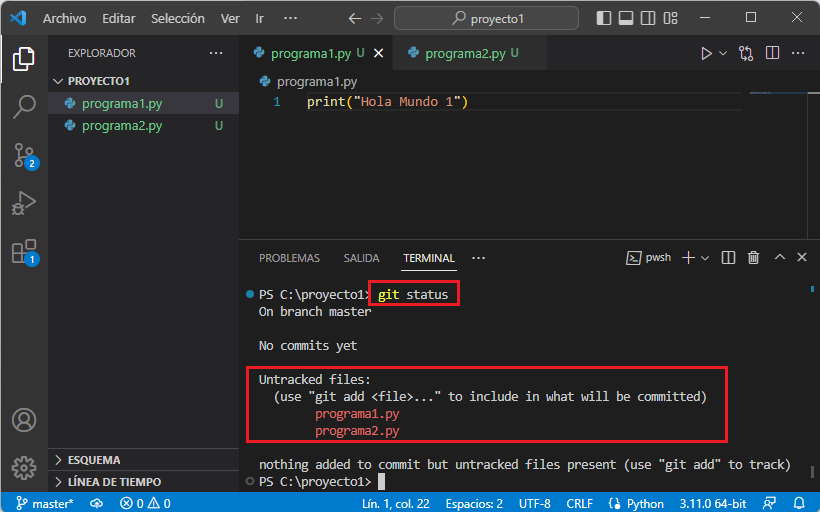The height and width of the screenshot is (512, 820).
Task: Open the Archivo menu
Action: pos(64,18)
